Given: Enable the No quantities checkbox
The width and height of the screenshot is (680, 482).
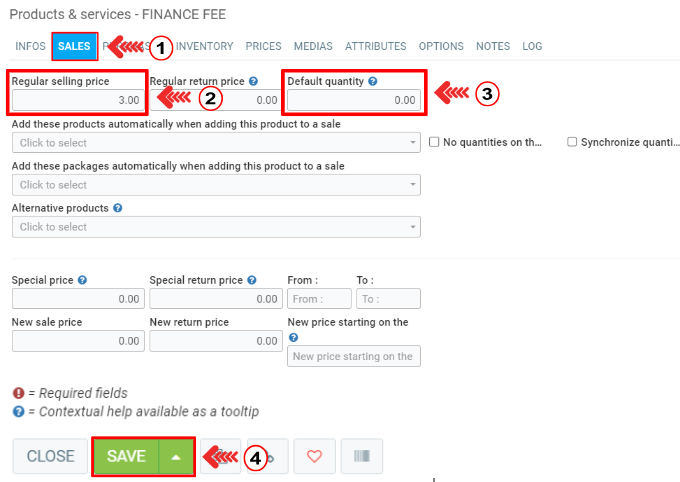Looking at the screenshot, I should (434, 143).
